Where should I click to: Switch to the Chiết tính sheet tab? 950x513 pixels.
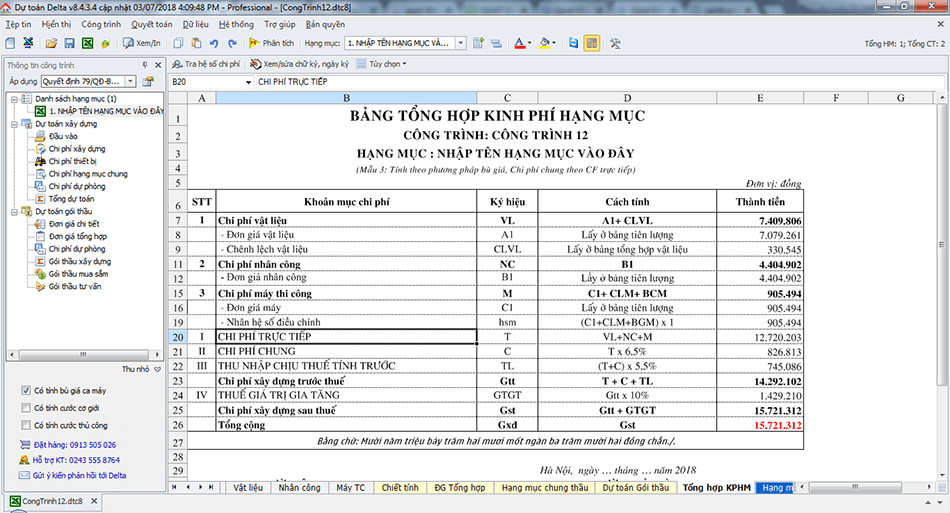click(x=399, y=487)
